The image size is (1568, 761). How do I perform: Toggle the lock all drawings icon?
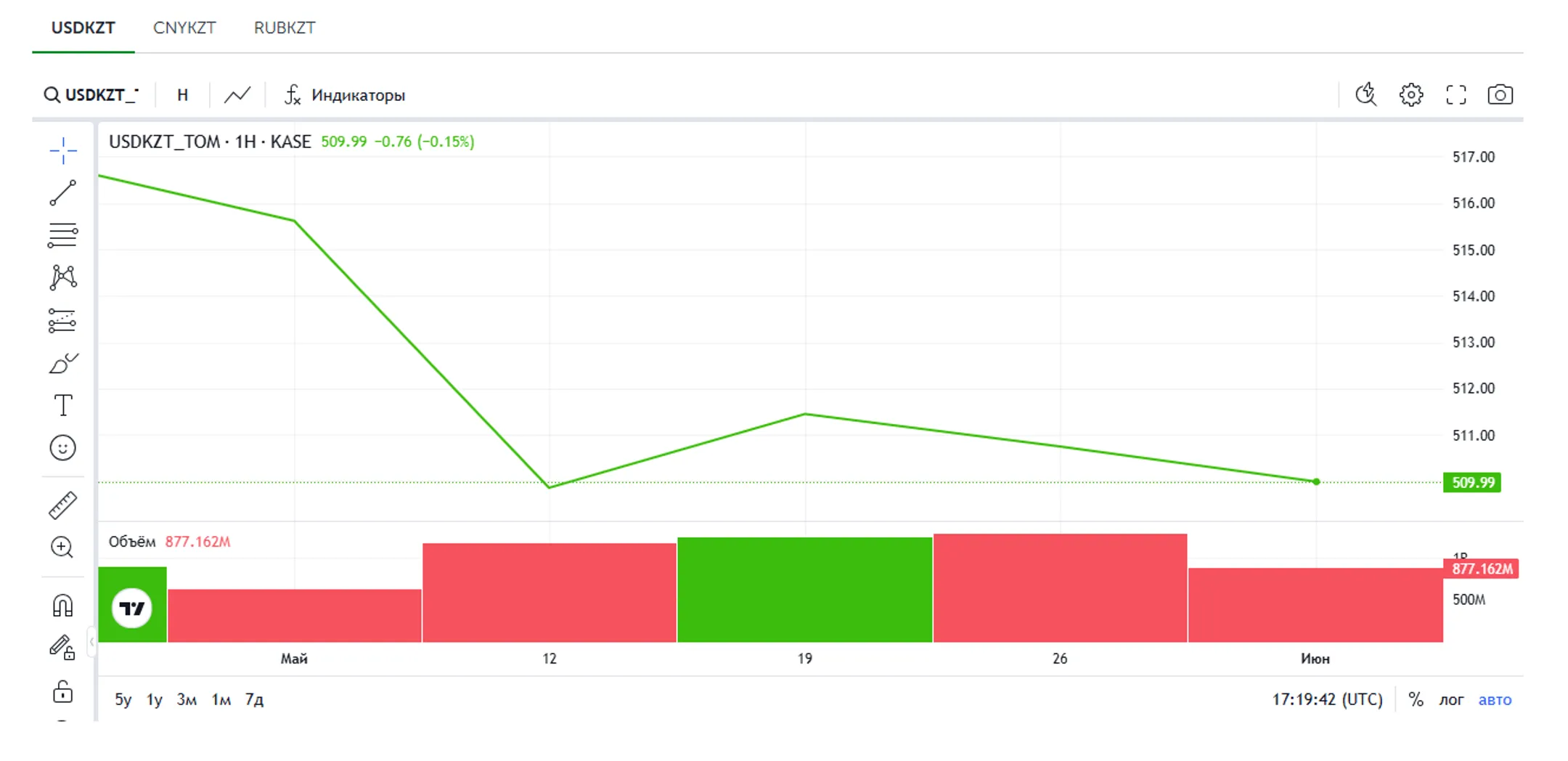(63, 691)
